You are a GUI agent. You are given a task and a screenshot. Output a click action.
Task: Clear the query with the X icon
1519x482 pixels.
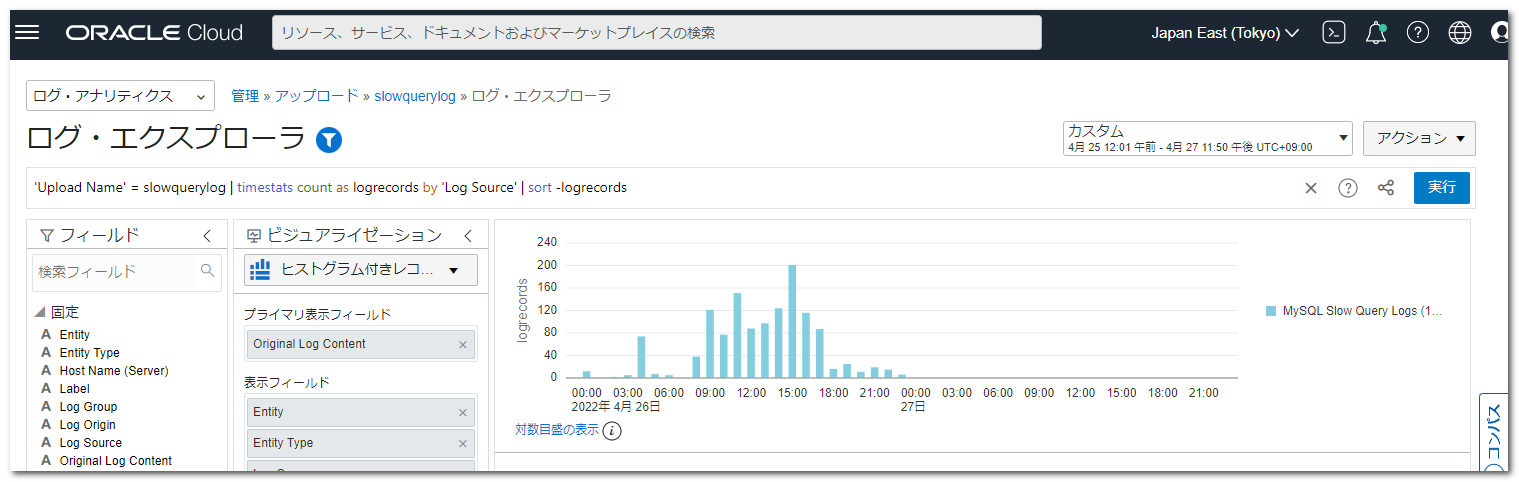(x=1311, y=188)
